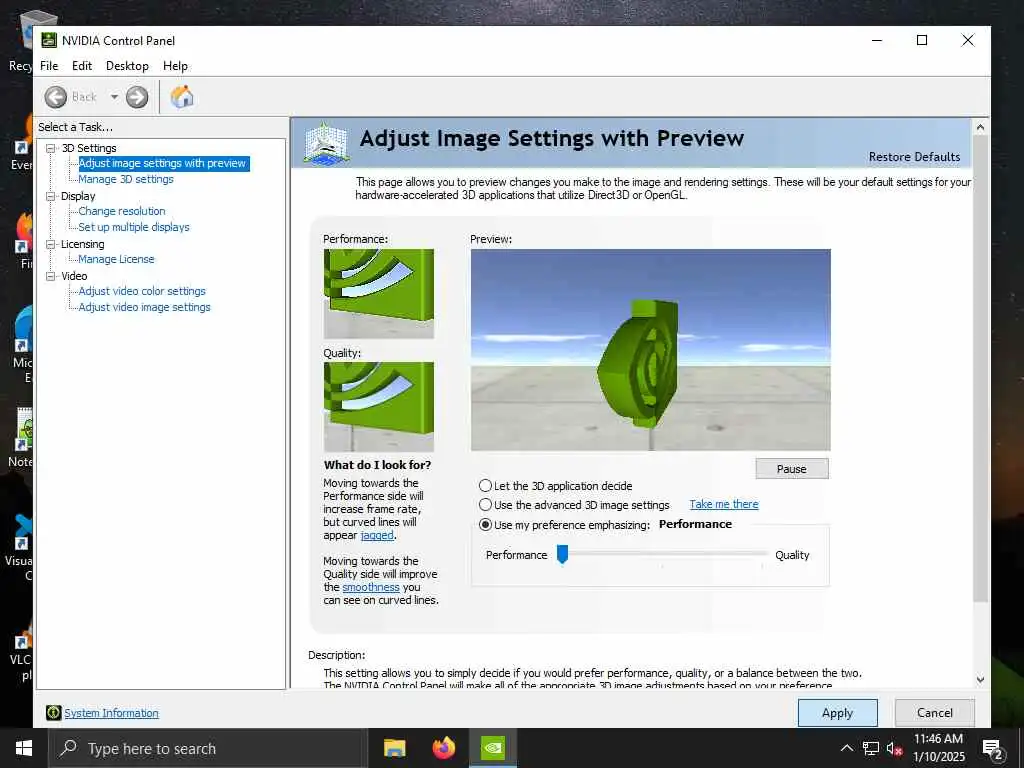Collapse the Video tree node
The width and height of the screenshot is (1024, 768).
pos(50,276)
